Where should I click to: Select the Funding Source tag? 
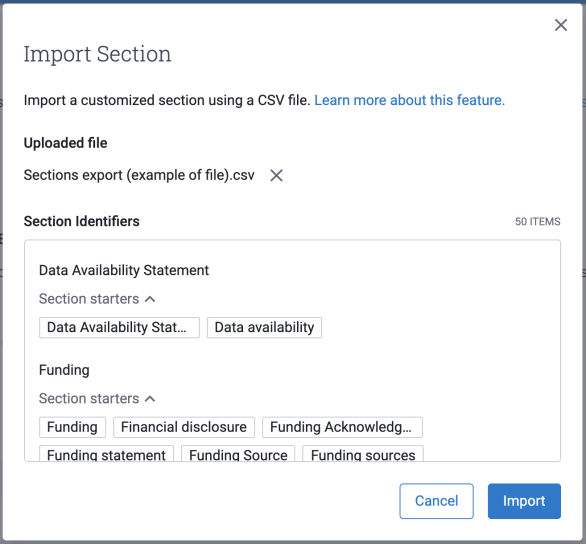coord(238,454)
